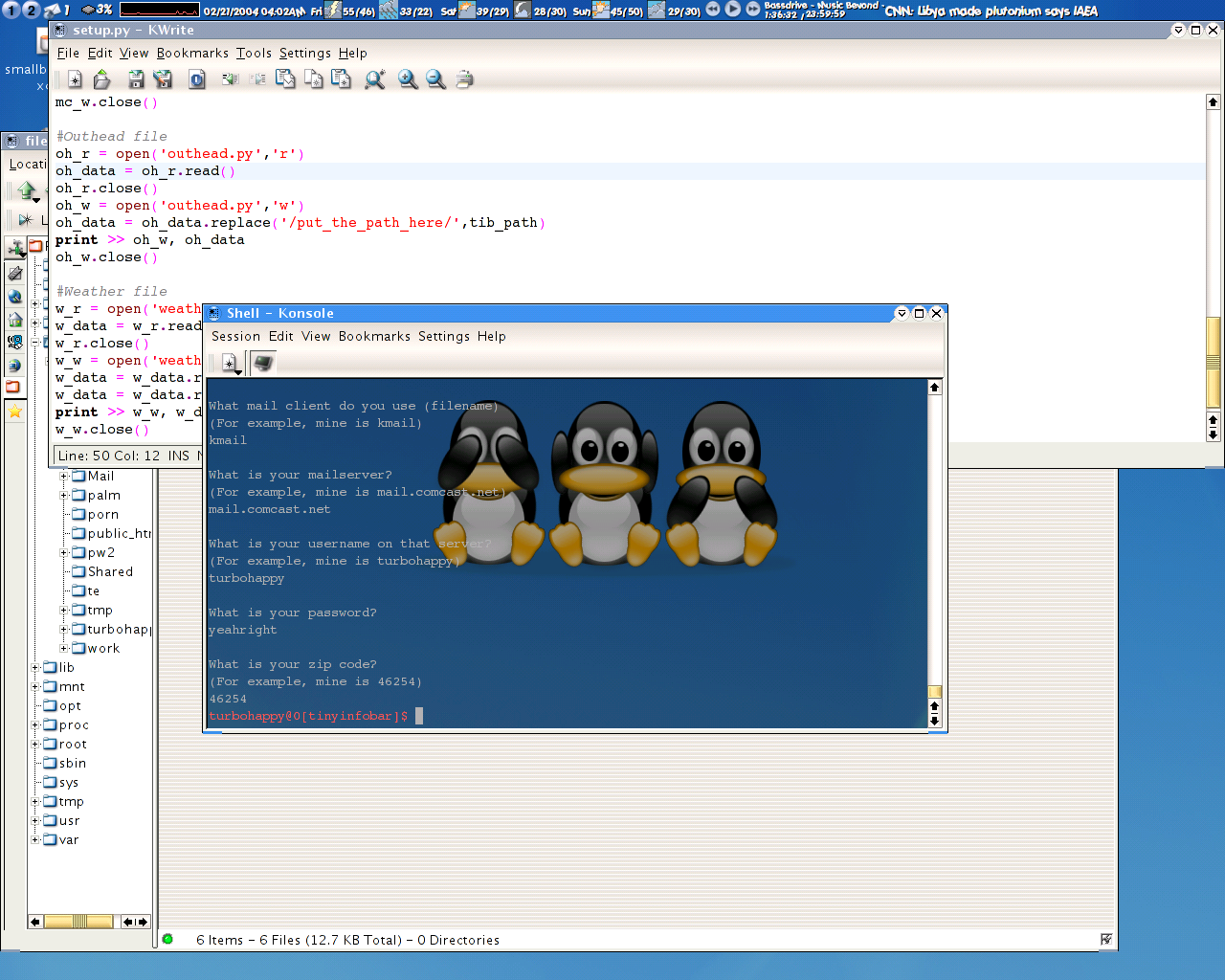Click media player next track button
The width and height of the screenshot is (1225, 980).
tap(753, 10)
